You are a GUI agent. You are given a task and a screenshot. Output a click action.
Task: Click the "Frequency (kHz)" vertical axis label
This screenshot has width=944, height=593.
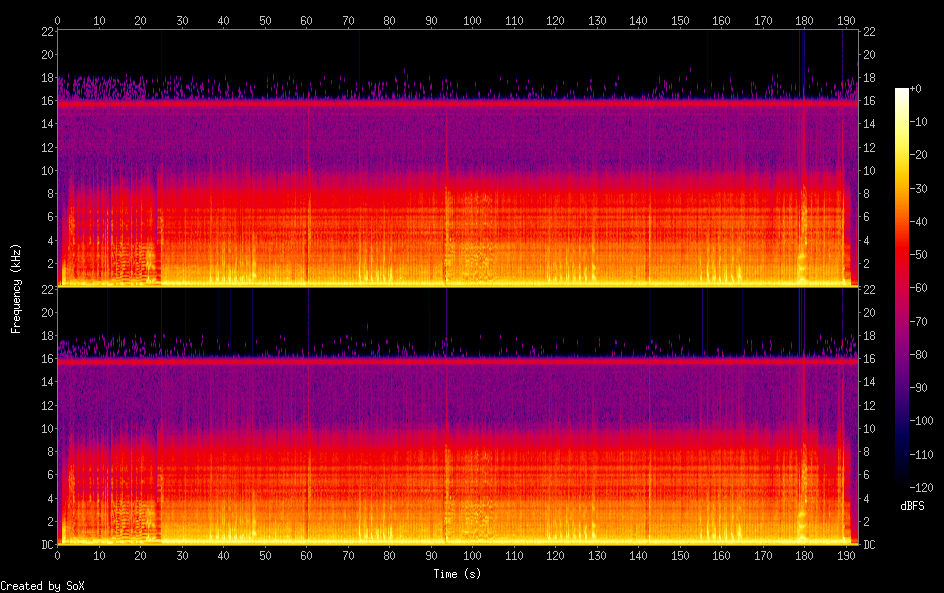17,288
